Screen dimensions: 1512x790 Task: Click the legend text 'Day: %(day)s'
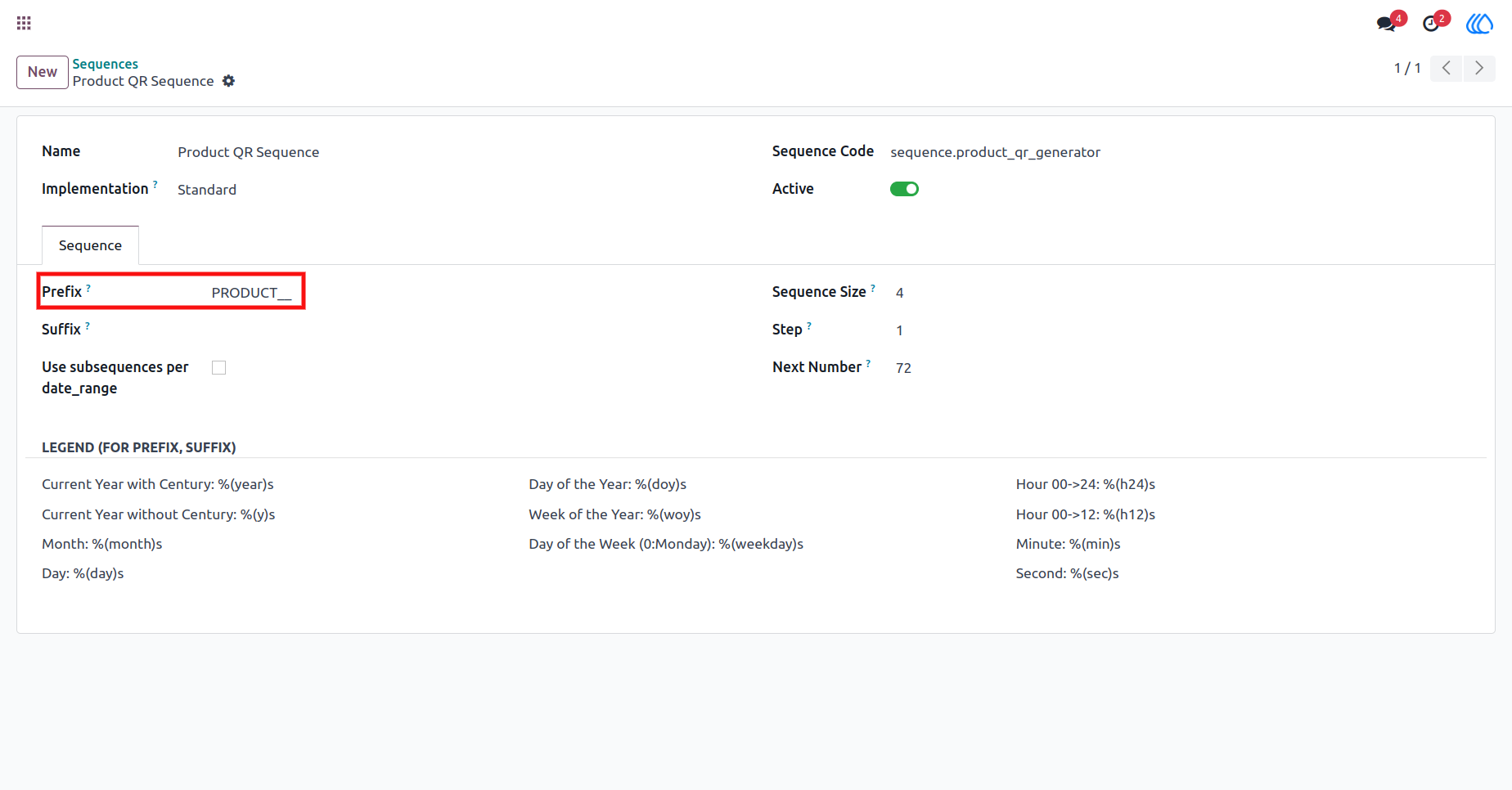coord(83,573)
